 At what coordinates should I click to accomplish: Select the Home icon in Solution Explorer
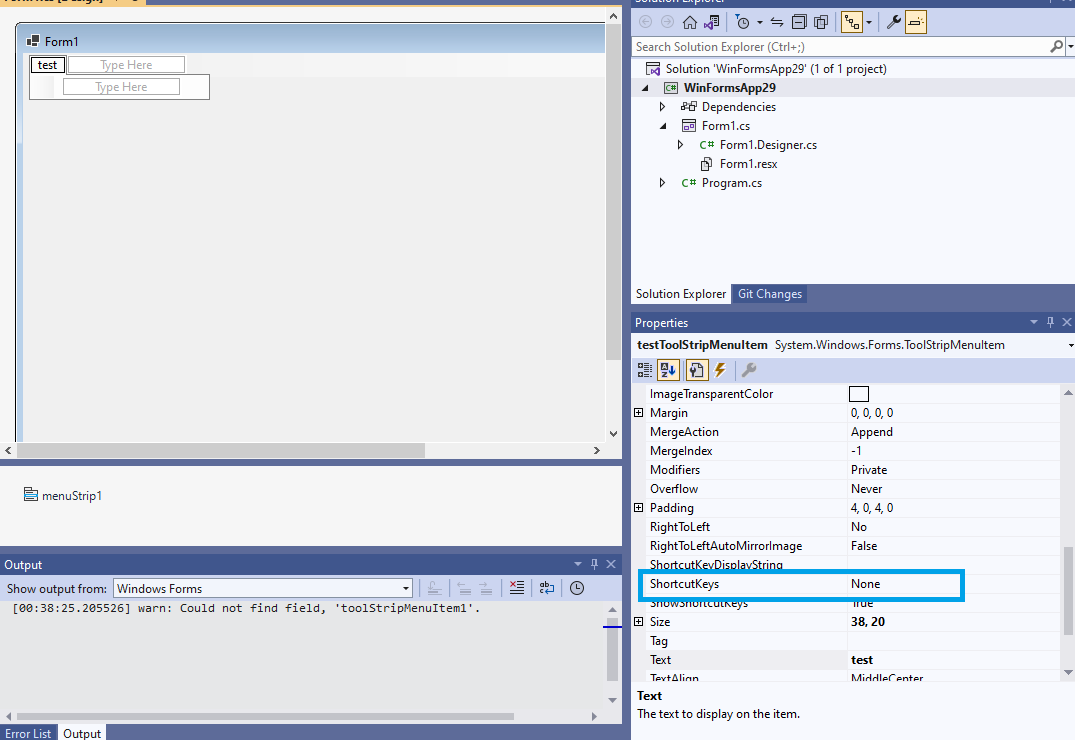689,22
